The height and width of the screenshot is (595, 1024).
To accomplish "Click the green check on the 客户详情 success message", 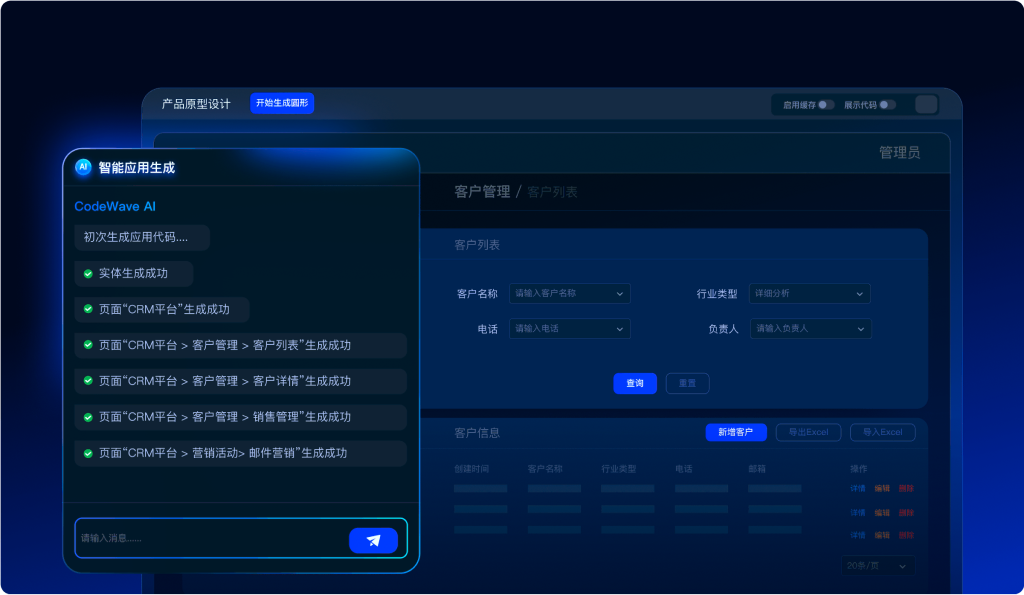I will click(x=88, y=381).
